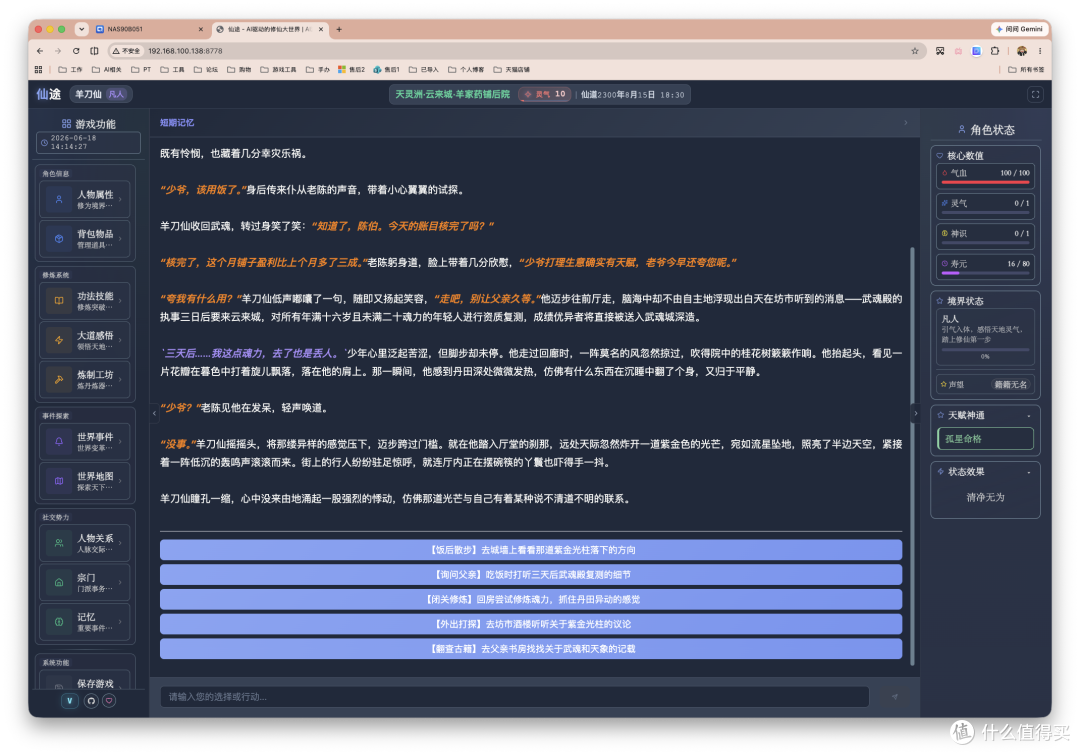Expand the 人物属性 row chevron

(x=121, y=200)
